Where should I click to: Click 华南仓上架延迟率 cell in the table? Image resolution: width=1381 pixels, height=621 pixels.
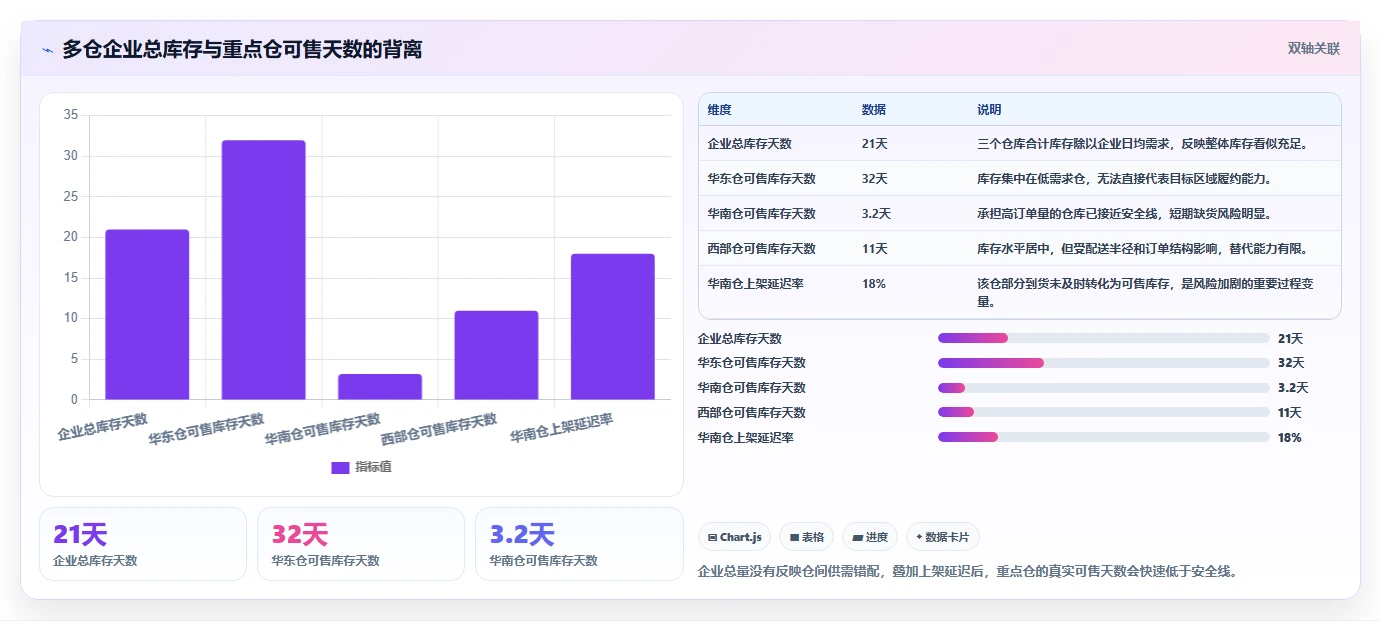(755, 284)
